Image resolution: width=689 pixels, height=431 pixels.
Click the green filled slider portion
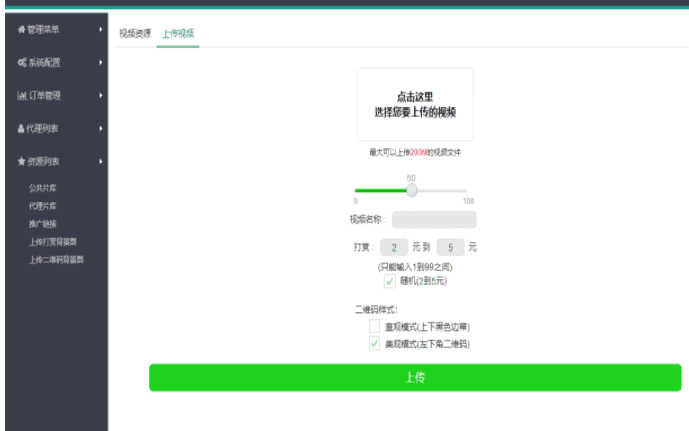(381, 191)
